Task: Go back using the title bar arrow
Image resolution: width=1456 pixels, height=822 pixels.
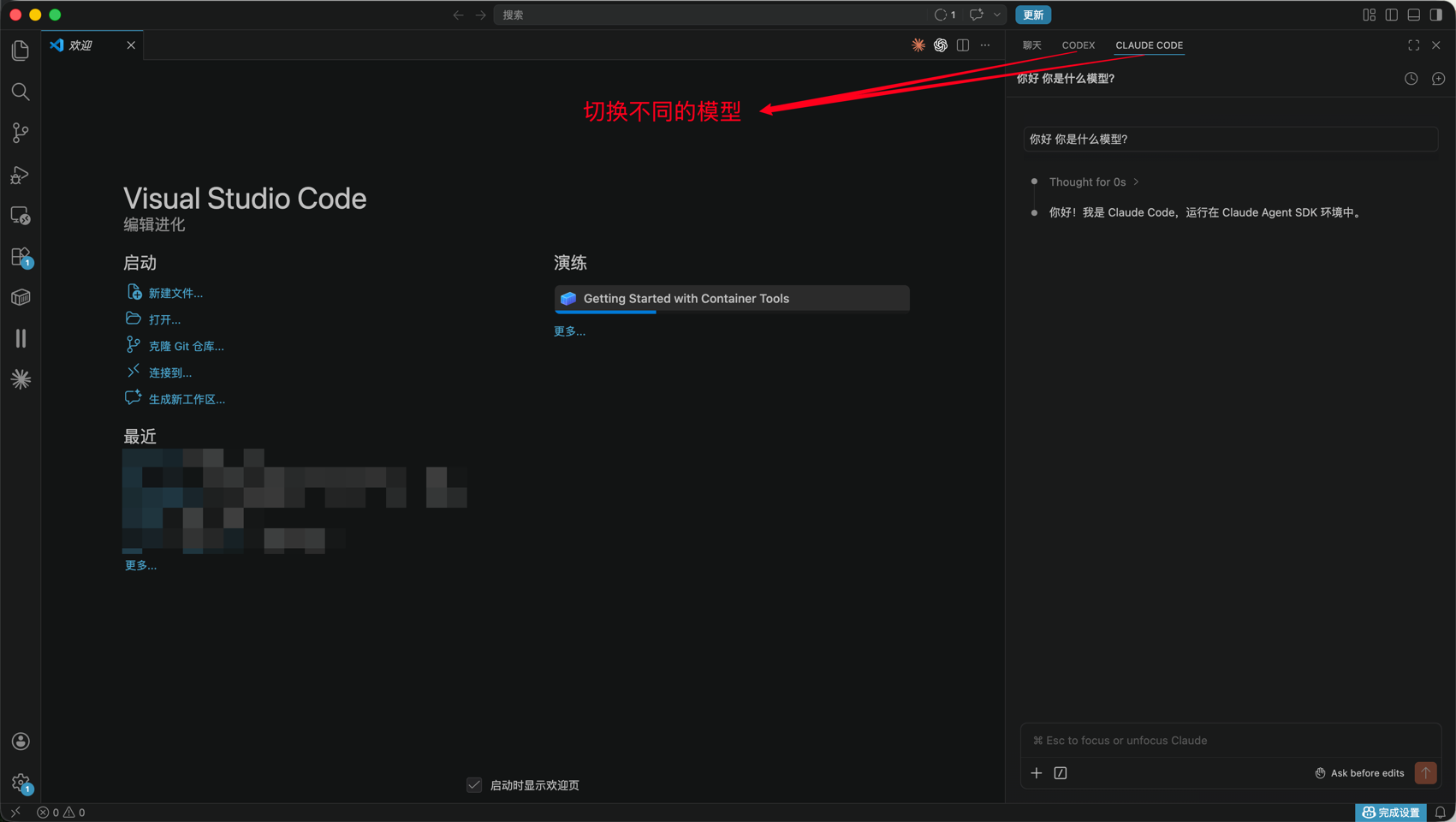Action: (x=459, y=15)
